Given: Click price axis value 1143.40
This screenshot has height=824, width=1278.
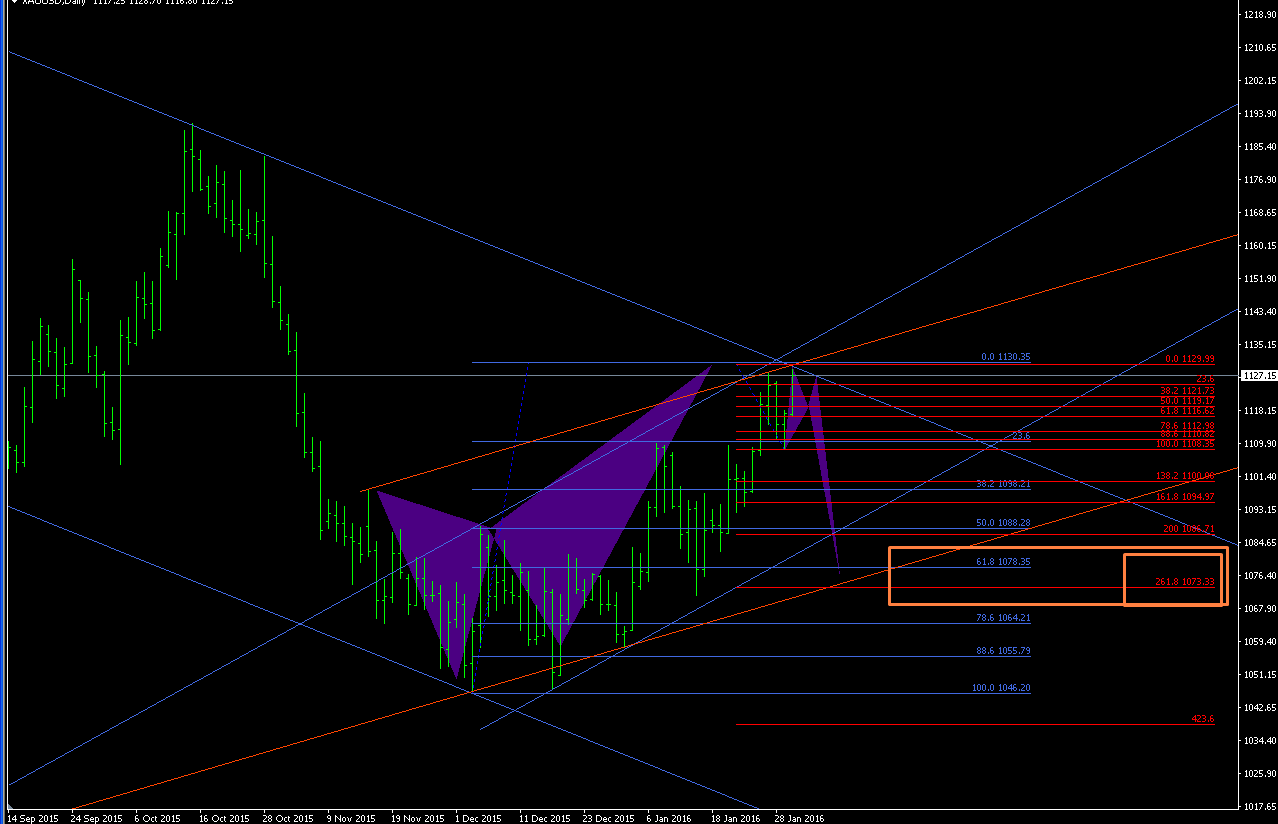Looking at the screenshot, I should click(1259, 312).
